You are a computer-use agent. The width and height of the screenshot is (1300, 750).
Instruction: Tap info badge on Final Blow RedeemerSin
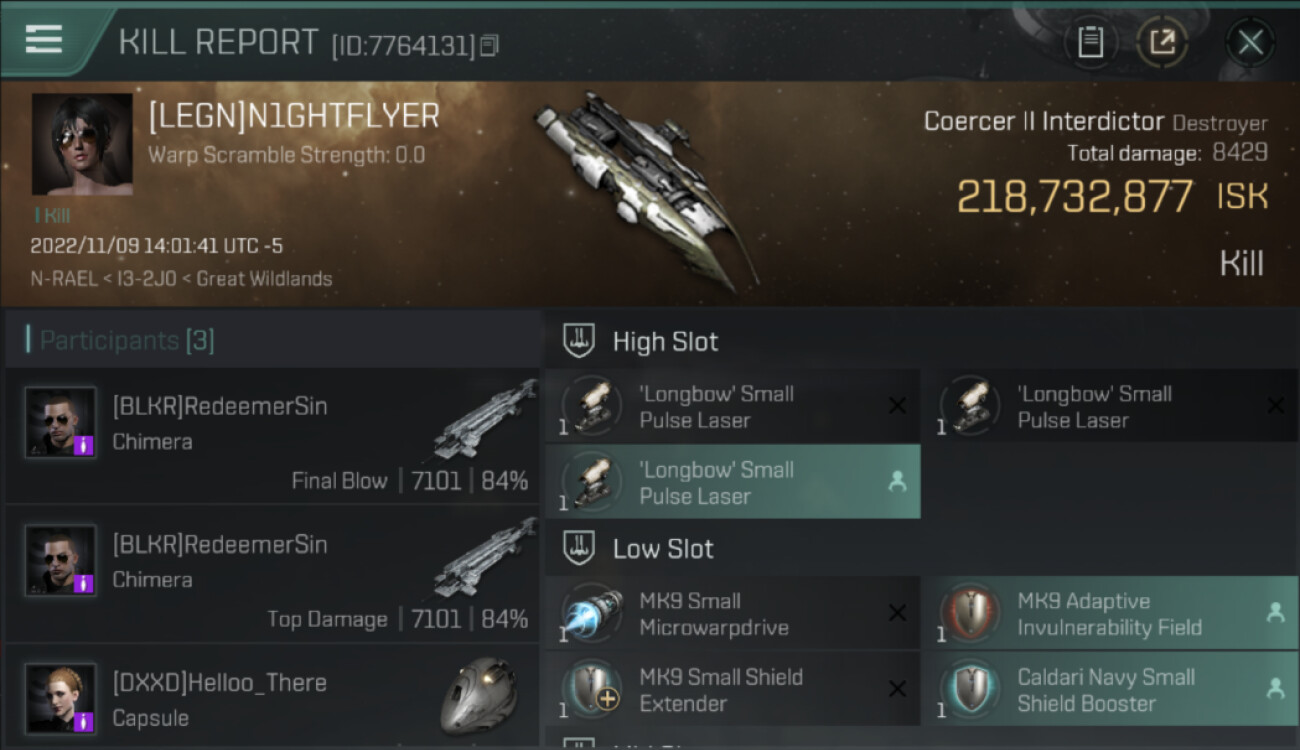84,445
